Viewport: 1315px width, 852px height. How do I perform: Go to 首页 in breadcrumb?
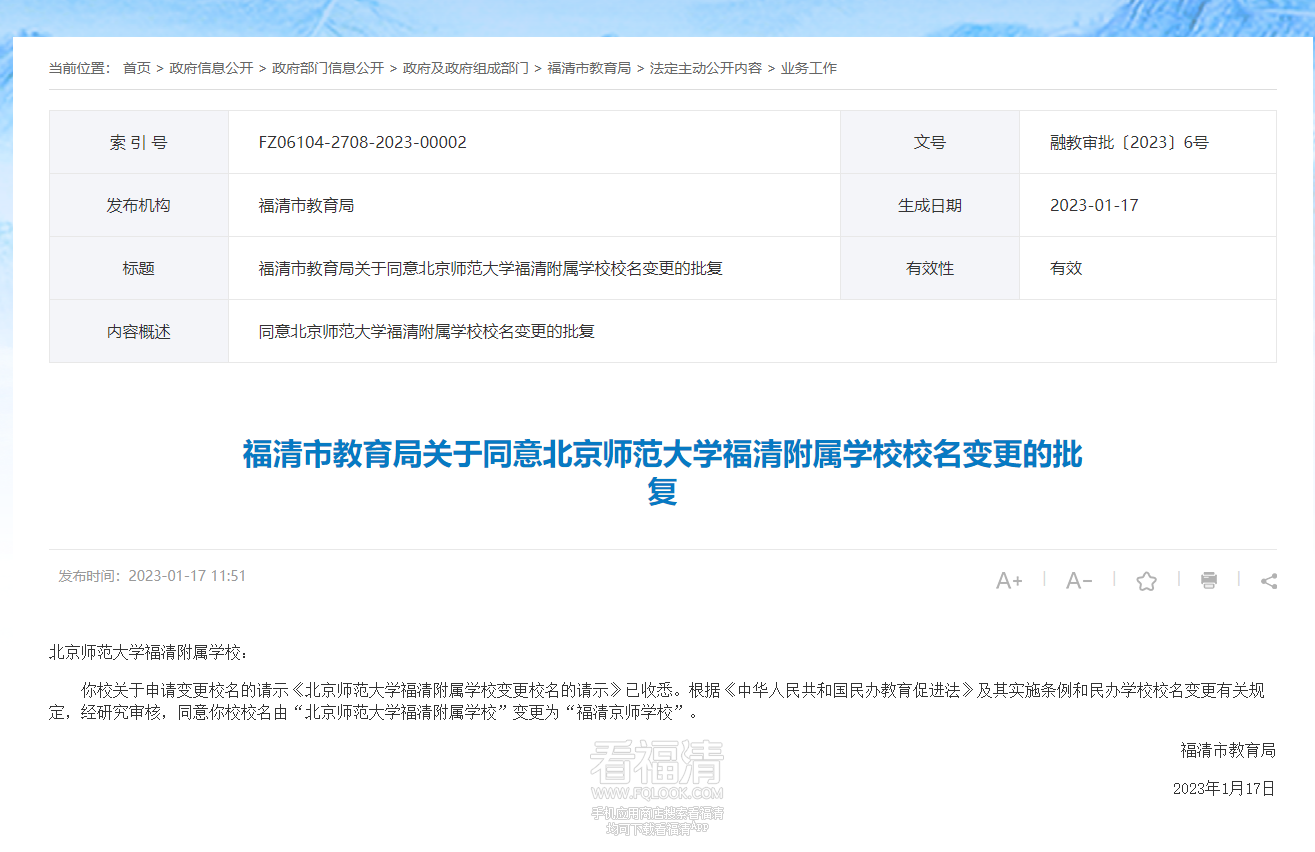[x=137, y=68]
